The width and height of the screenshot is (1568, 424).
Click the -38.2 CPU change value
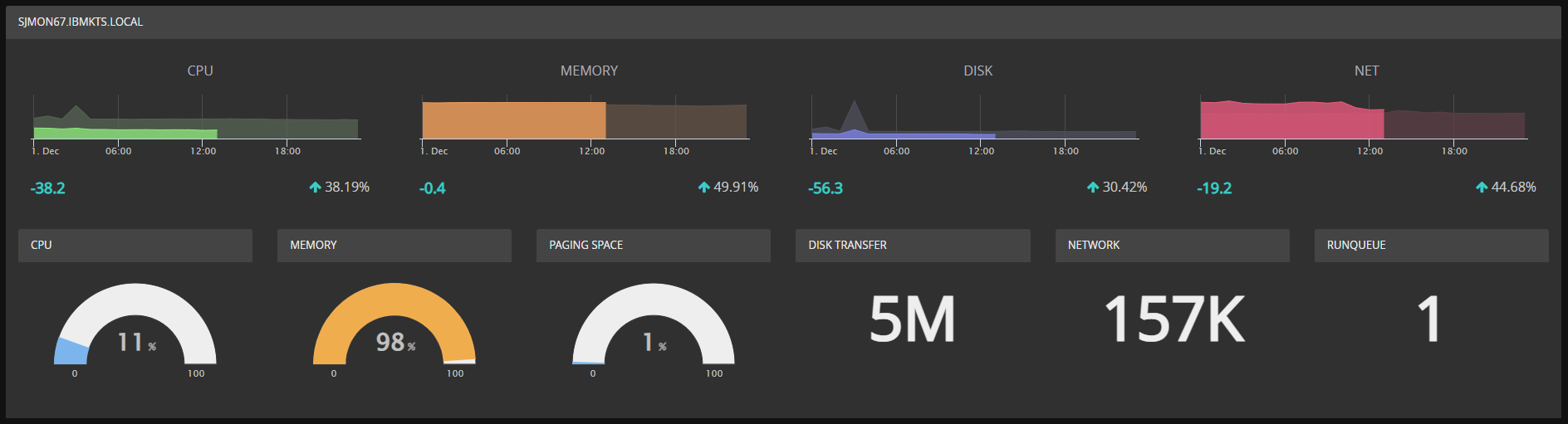coord(48,188)
